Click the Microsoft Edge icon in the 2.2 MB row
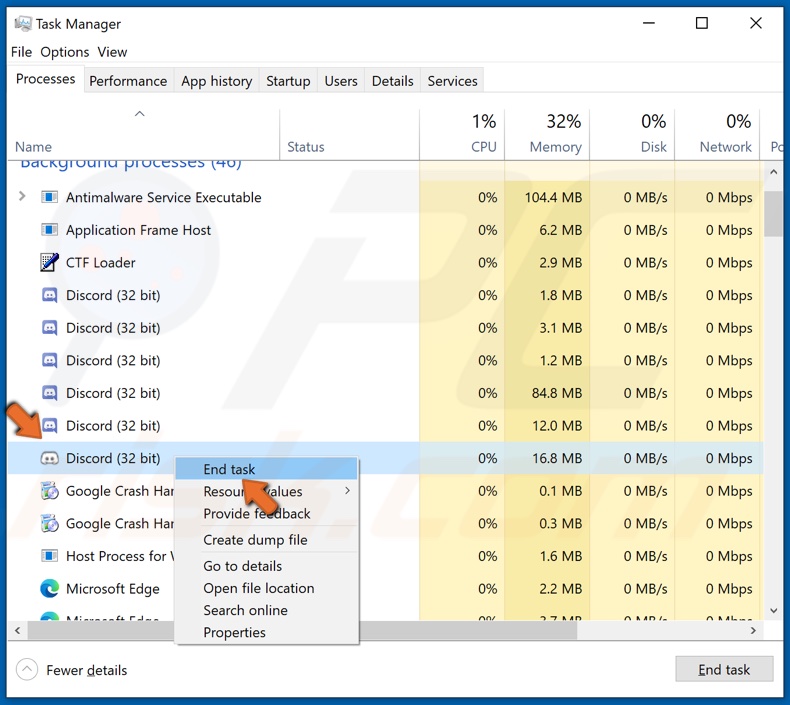 pos(49,589)
